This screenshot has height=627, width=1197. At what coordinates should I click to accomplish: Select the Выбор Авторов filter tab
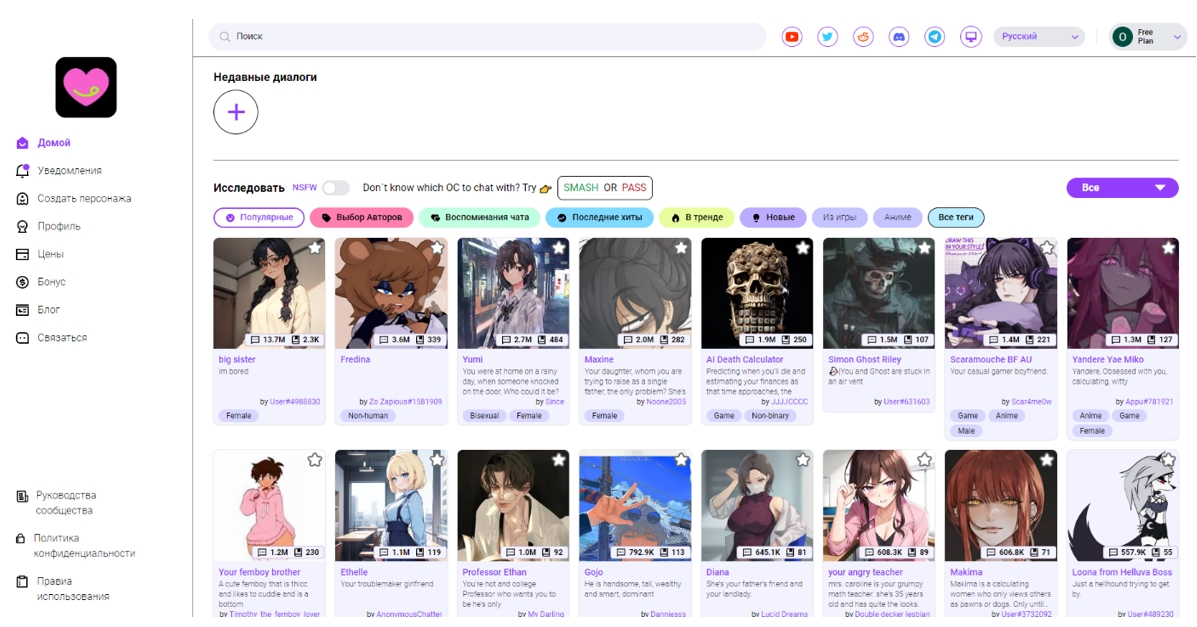pos(361,218)
